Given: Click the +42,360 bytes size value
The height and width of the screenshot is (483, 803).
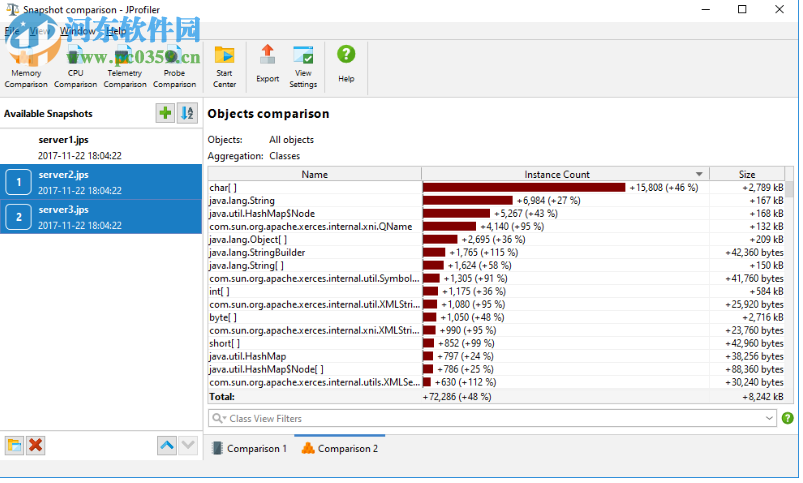Looking at the screenshot, I should pyautogui.click(x=754, y=253).
